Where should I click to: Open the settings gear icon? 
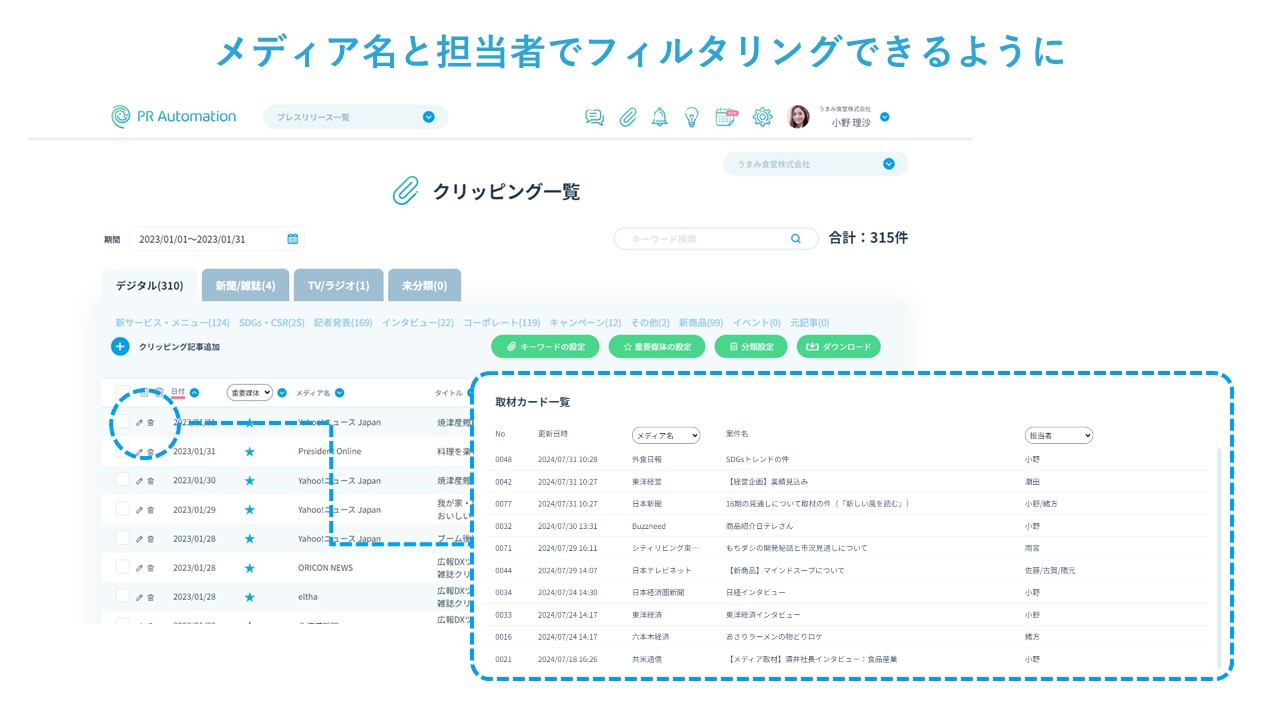pyautogui.click(x=762, y=117)
